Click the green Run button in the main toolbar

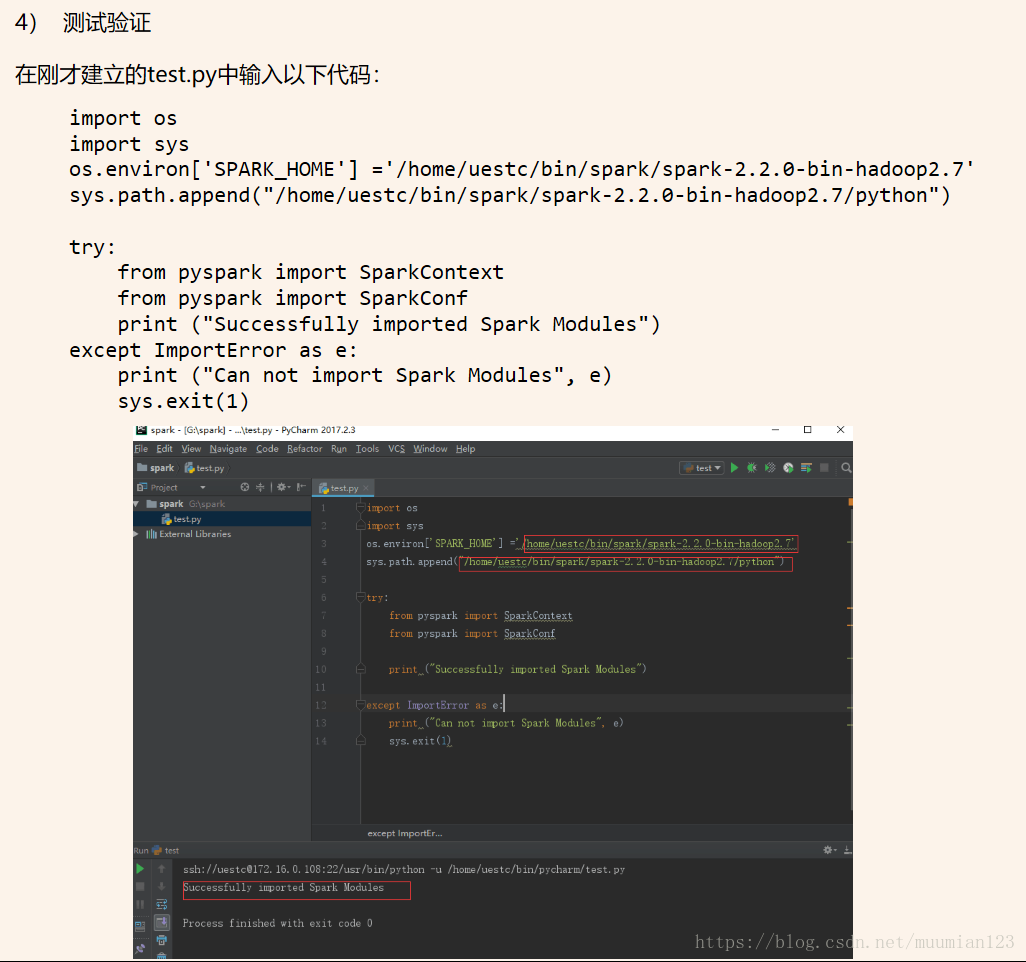[x=734, y=468]
